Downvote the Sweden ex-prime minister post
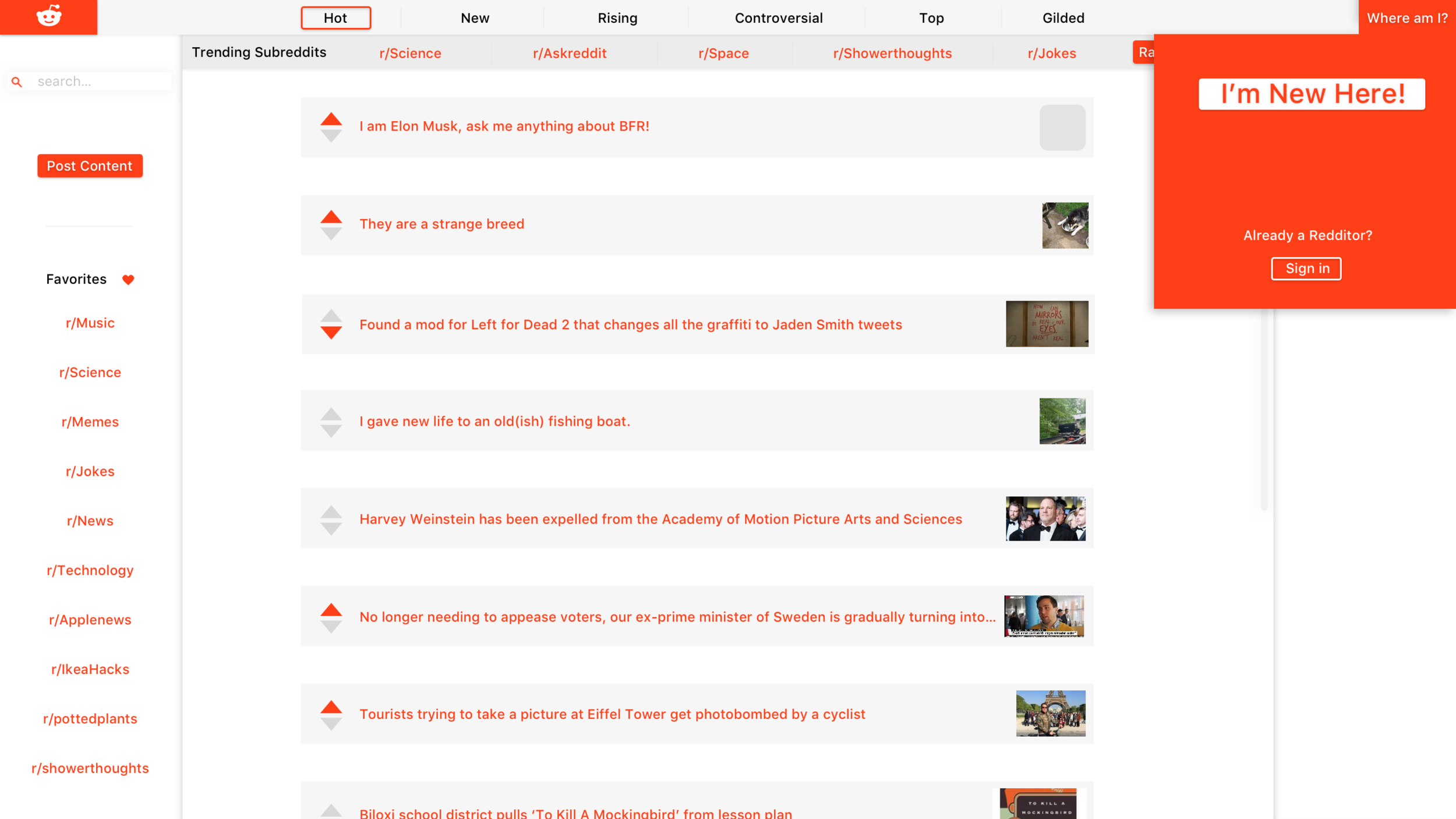 coord(331,627)
